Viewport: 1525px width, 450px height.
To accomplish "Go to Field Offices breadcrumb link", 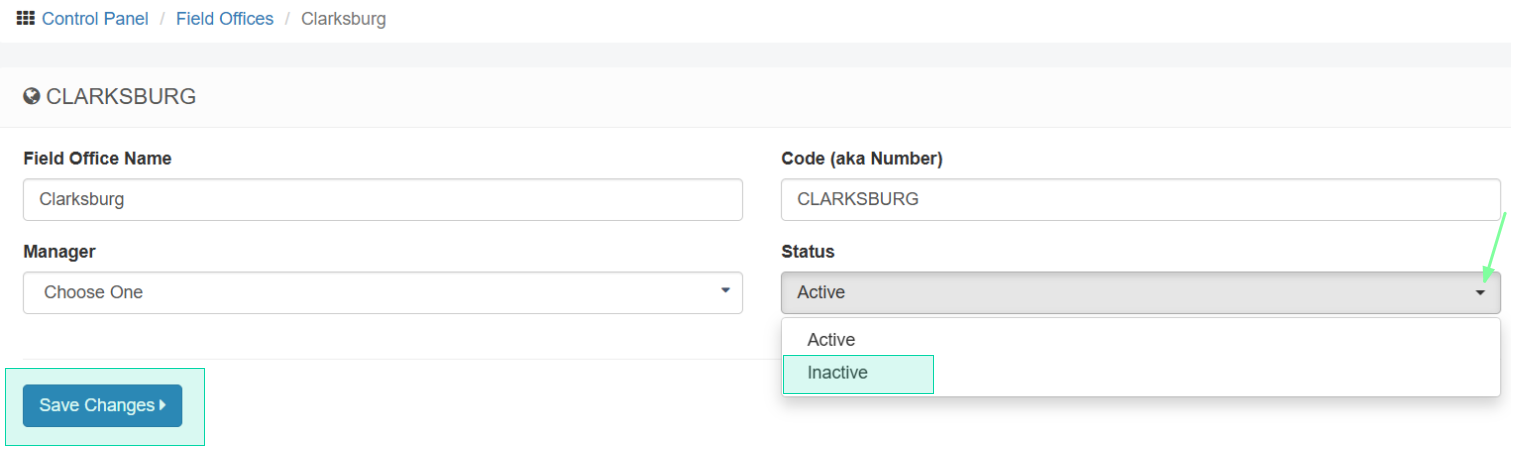I will pyautogui.click(x=225, y=19).
